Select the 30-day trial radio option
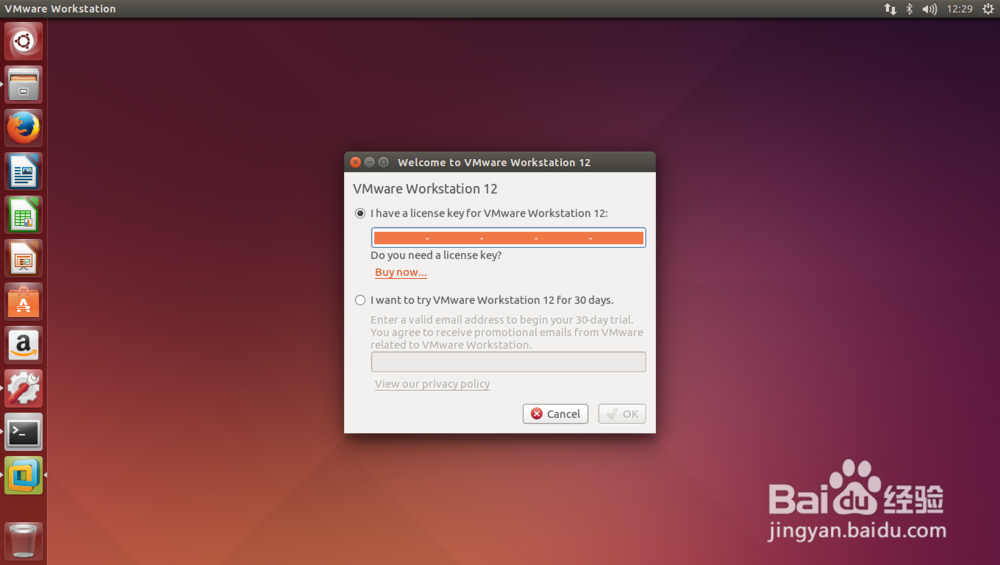 360,300
